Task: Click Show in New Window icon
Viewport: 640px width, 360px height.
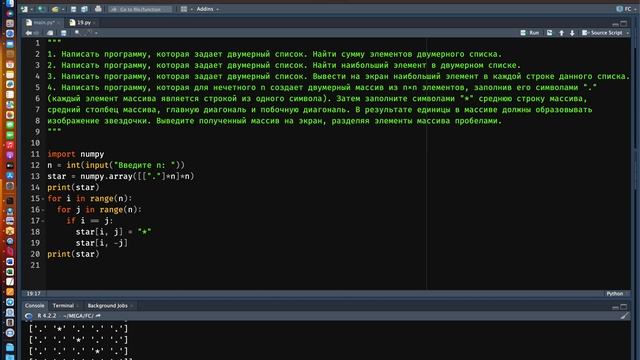Action: 50,33
